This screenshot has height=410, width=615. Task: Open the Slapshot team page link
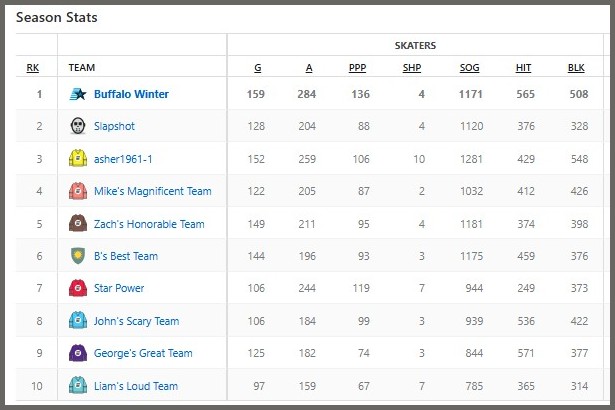(114, 127)
